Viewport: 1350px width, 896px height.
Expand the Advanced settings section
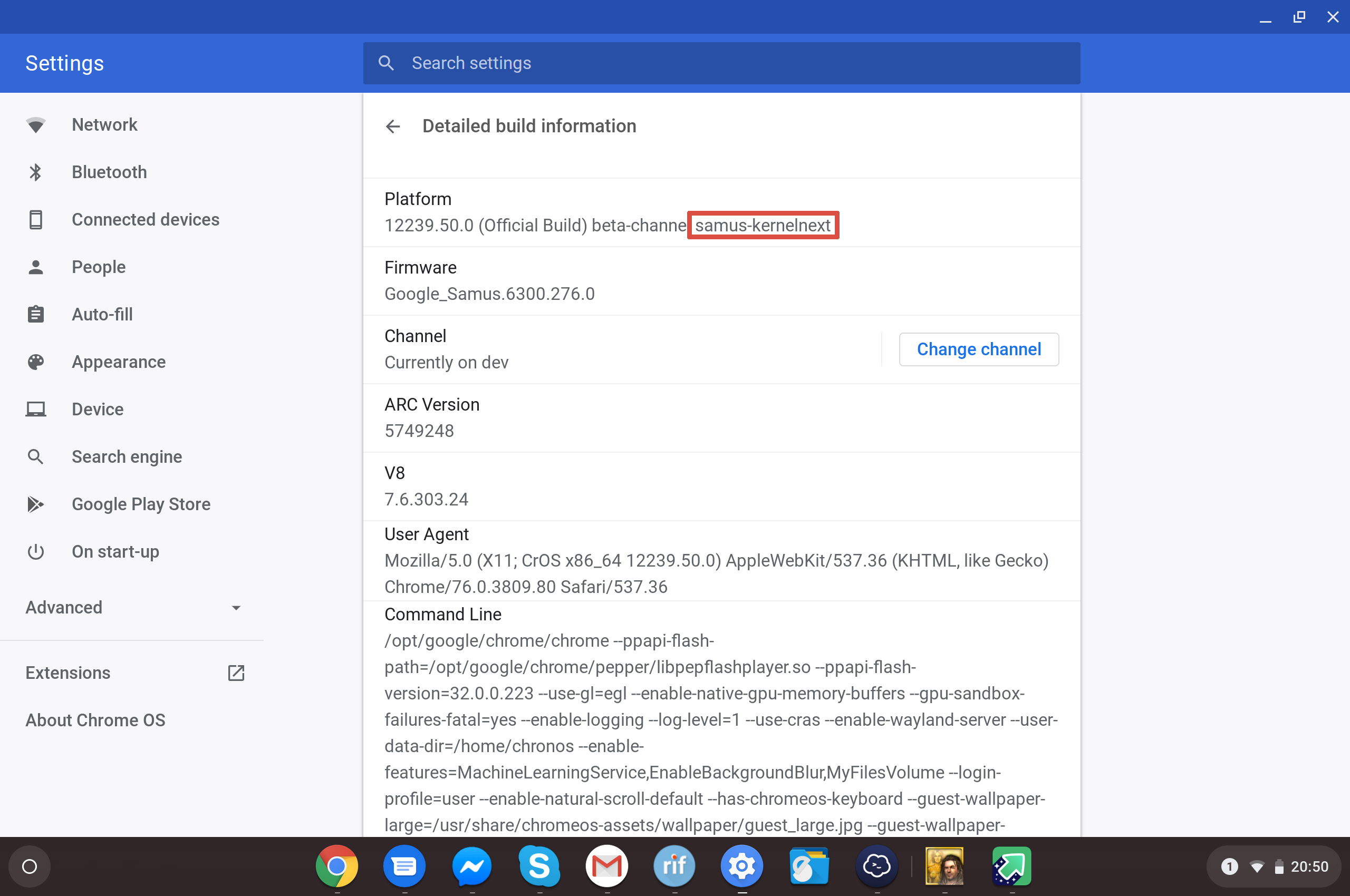tap(64, 607)
